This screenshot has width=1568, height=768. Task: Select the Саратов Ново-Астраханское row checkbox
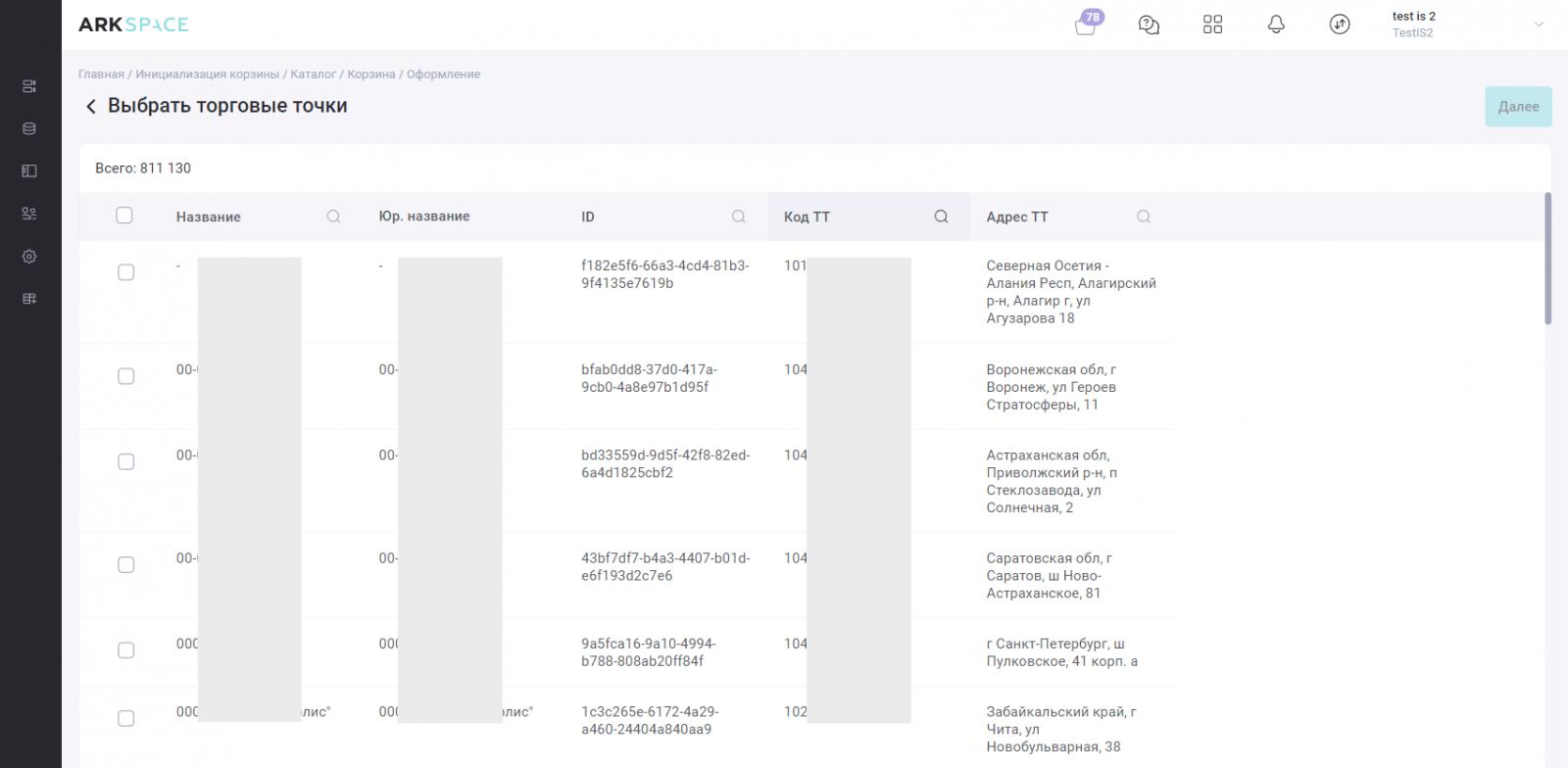click(125, 565)
